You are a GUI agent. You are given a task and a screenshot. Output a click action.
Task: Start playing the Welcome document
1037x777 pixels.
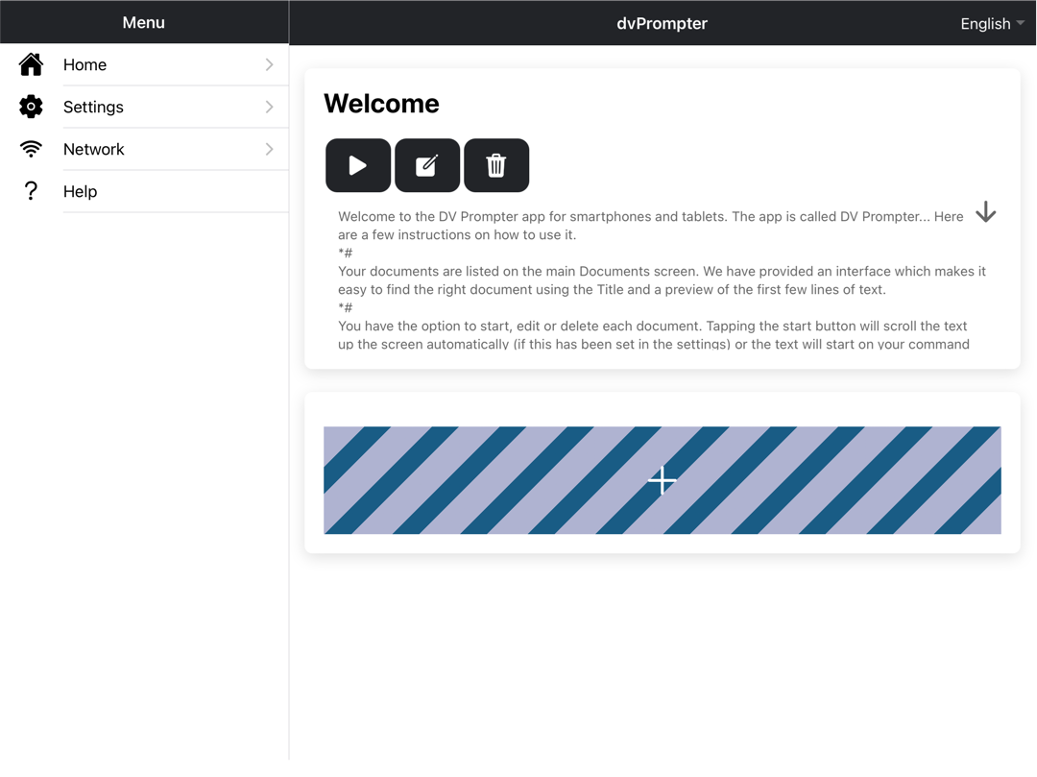(358, 166)
